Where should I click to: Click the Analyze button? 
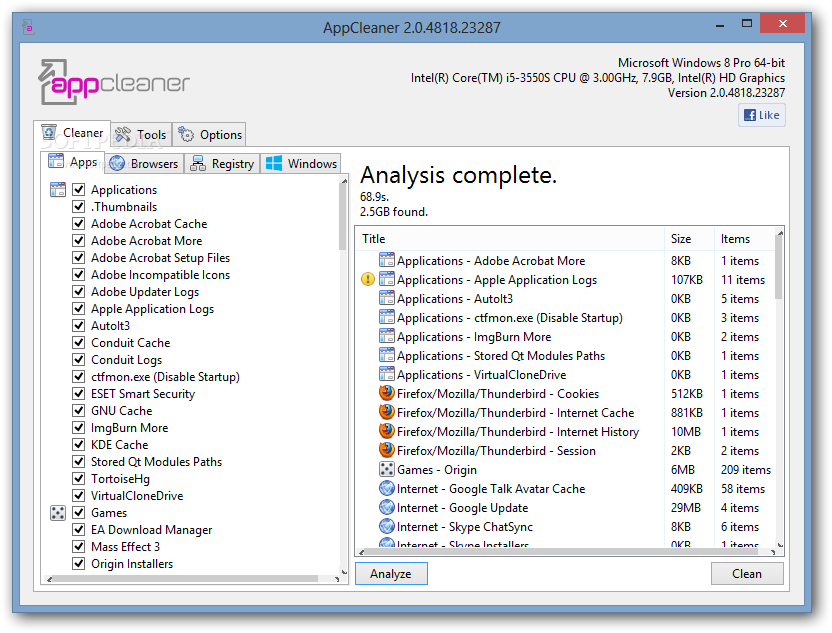pyautogui.click(x=391, y=574)
